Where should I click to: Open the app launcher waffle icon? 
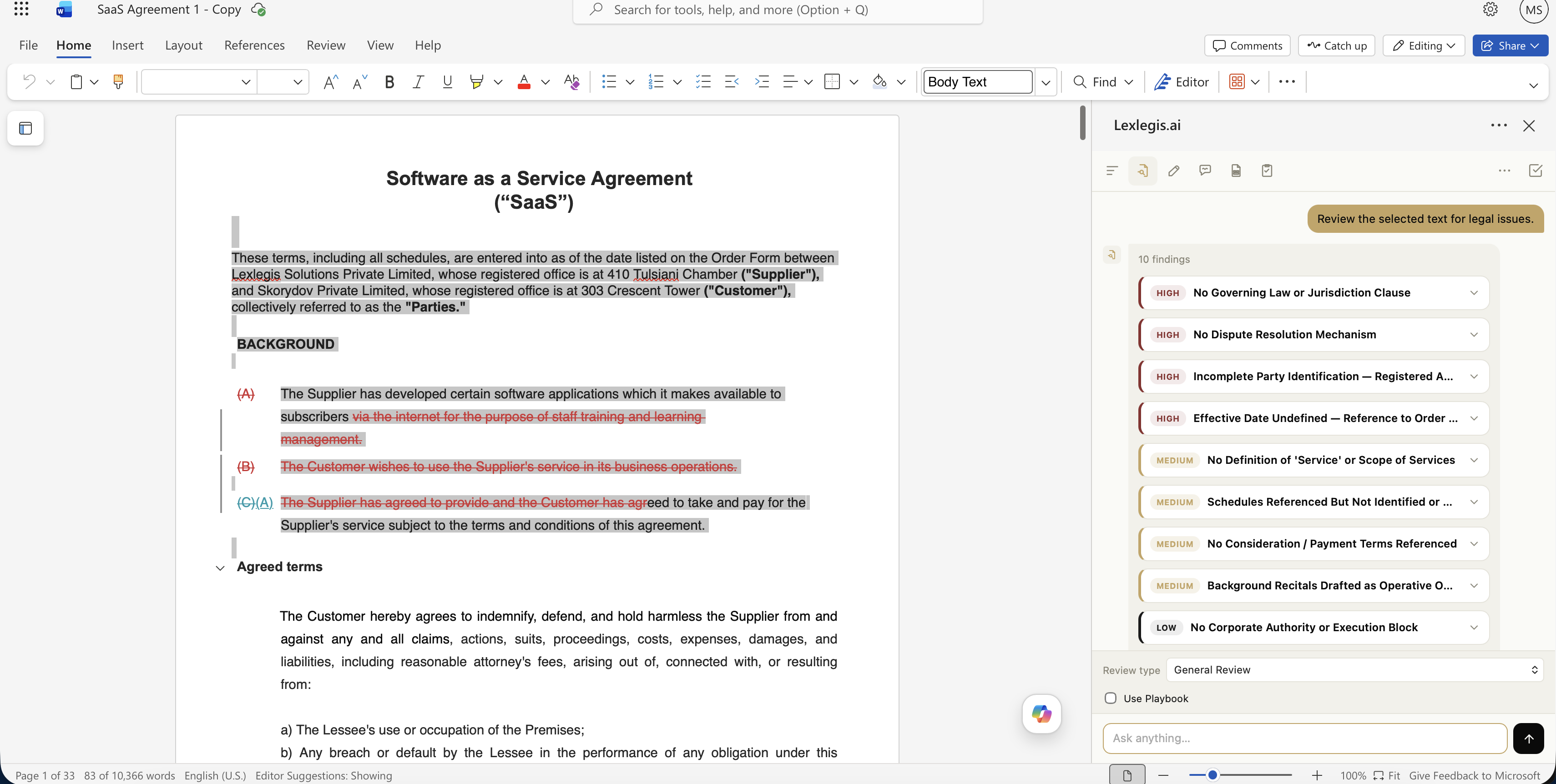tap(21, 9)
